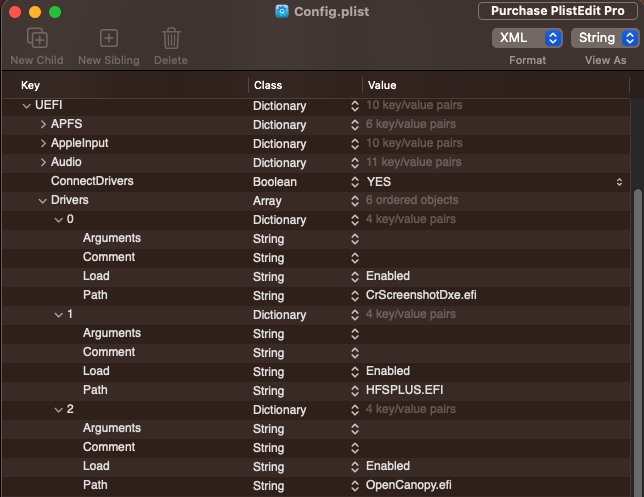644x497 pixels.
Task: Open the String View As dropdown
Action: point(605,38)
